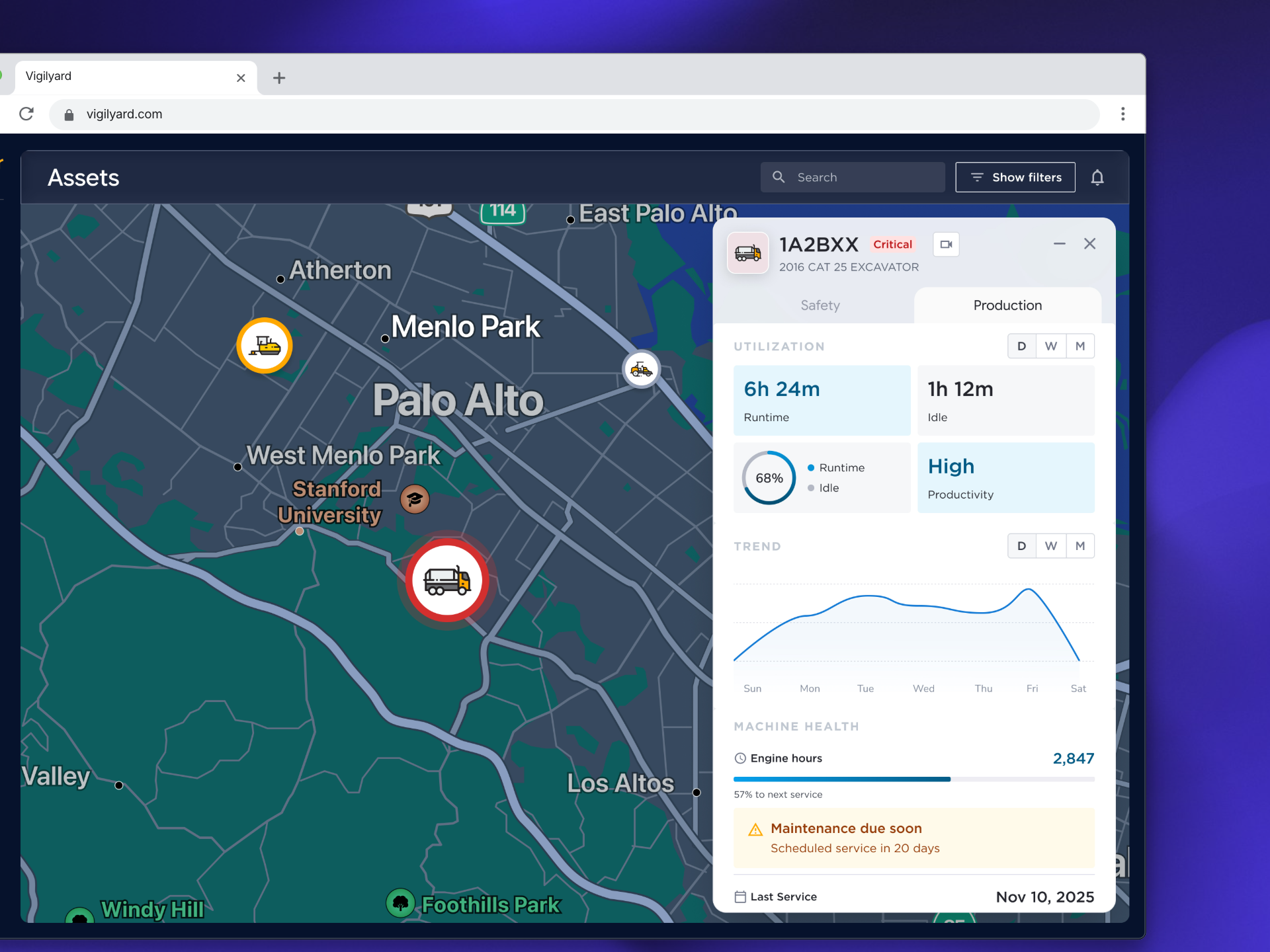Click the Stanford University graduation cap marker
Screen dimensions: 1270x952
click(415, 499)
